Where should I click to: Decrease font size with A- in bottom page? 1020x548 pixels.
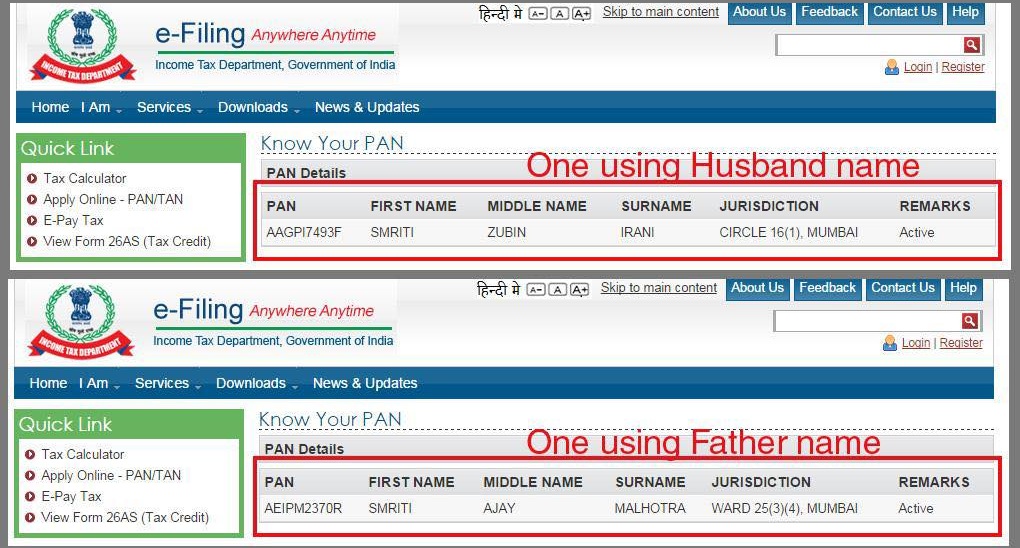click(x=535, y=290)
